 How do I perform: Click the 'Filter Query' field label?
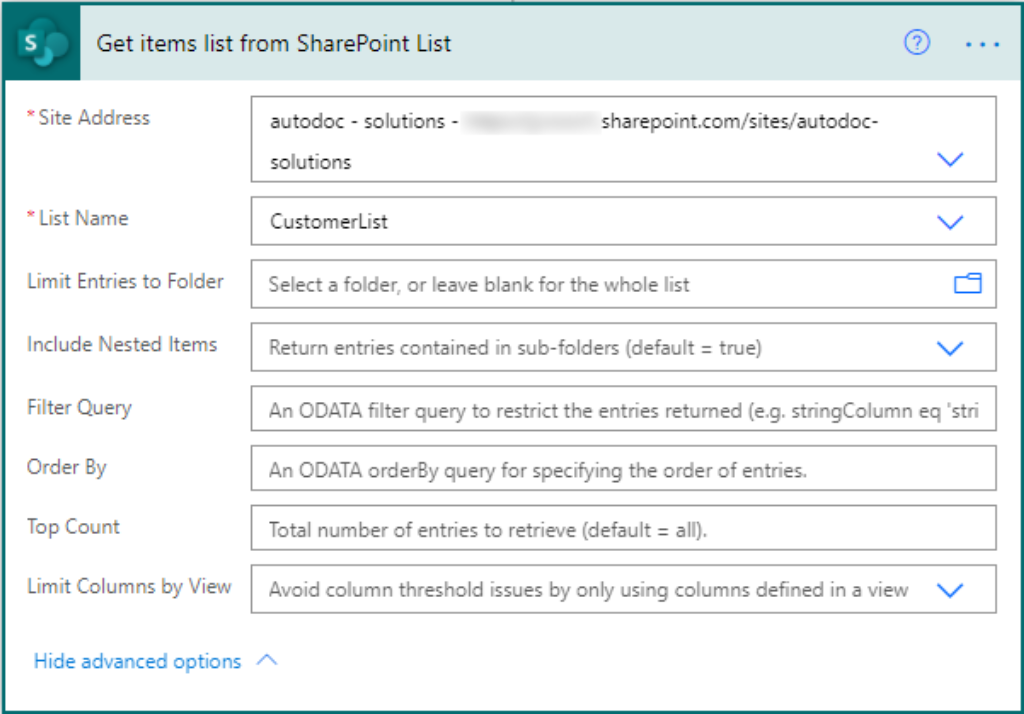(79, 408)
